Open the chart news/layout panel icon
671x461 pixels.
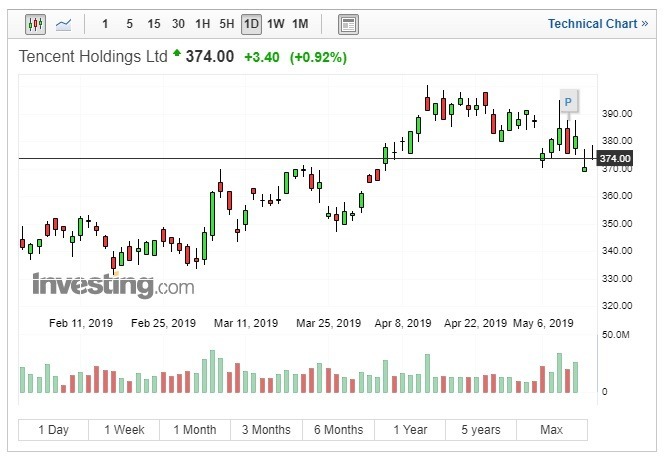coord(348,24)
